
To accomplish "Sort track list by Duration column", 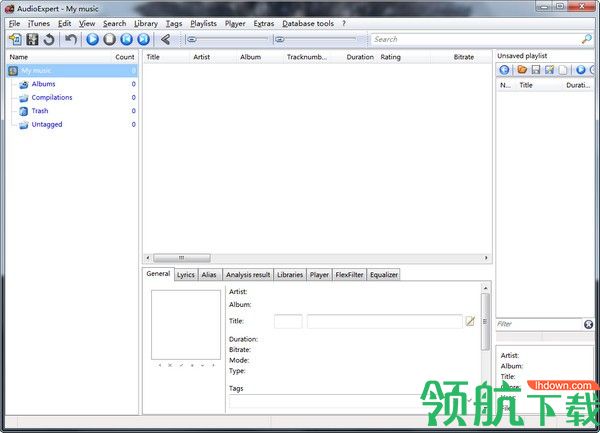I will [360, 57].
